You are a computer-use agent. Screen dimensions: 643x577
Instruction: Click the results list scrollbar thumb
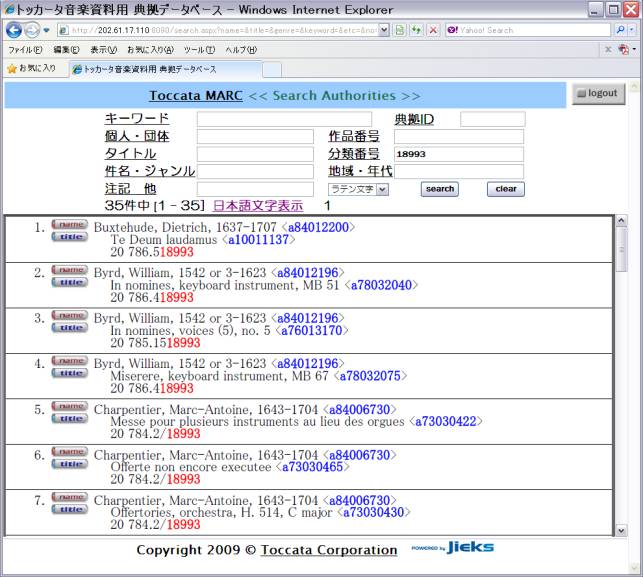(x=621, y=249)
